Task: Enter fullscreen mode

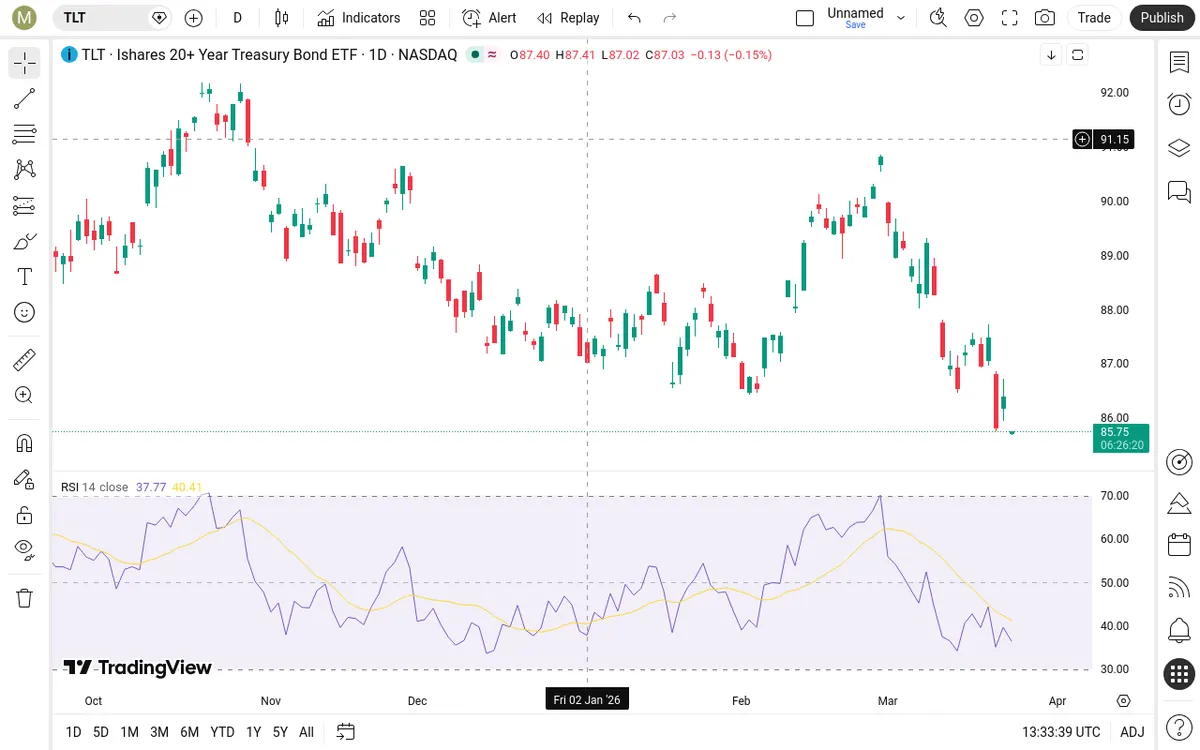Action: coord(1009,18)
